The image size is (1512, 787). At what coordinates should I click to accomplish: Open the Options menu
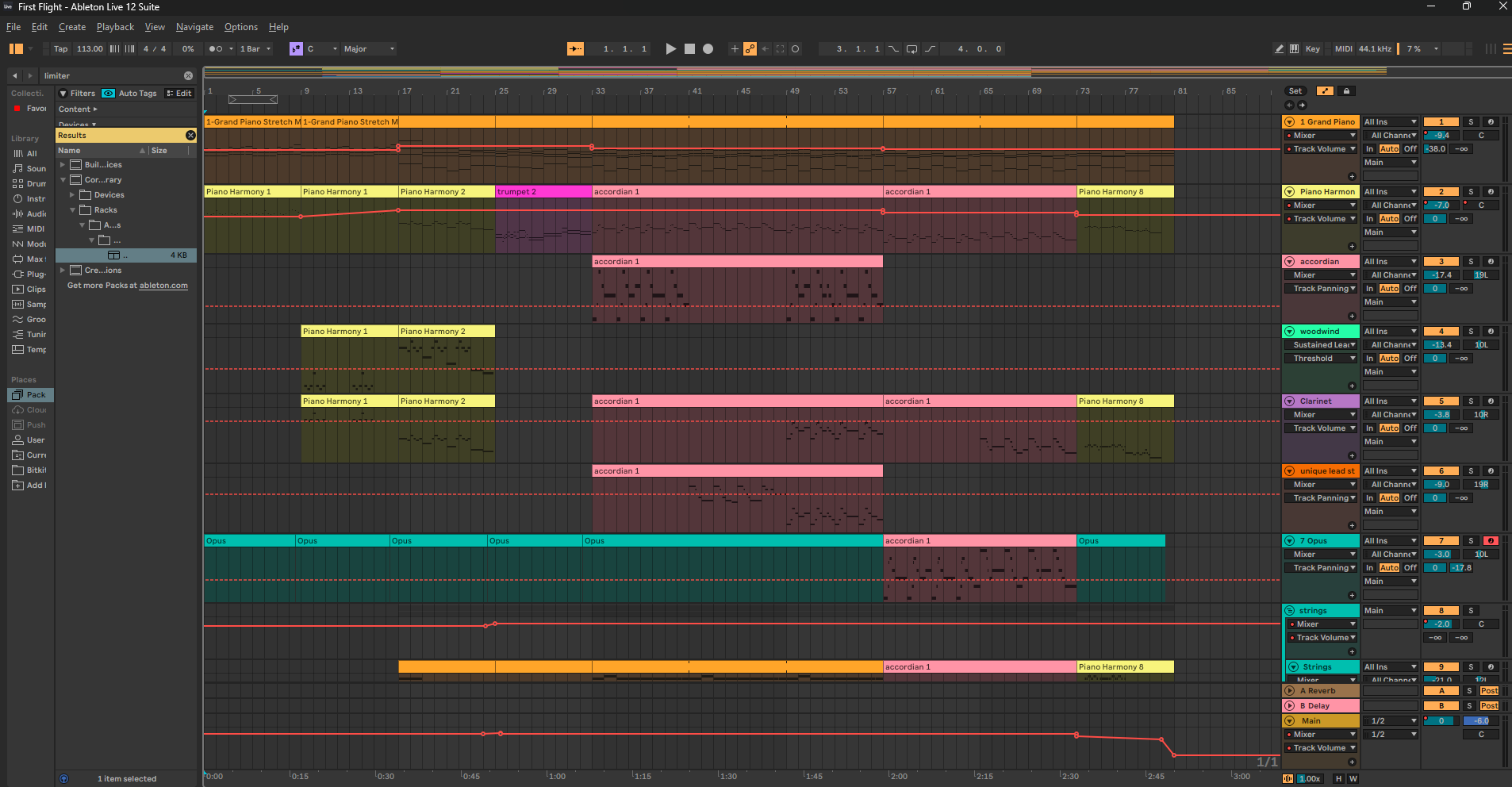(241, 27)
